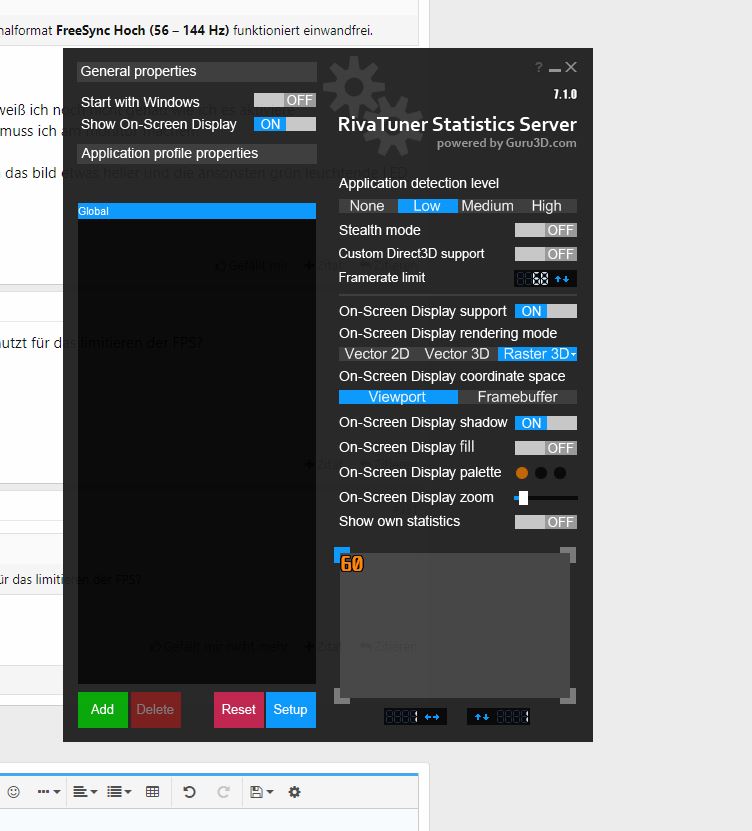Expand the three-dots more options dropdown
This screenshot has height=831, width=752.
49,792
